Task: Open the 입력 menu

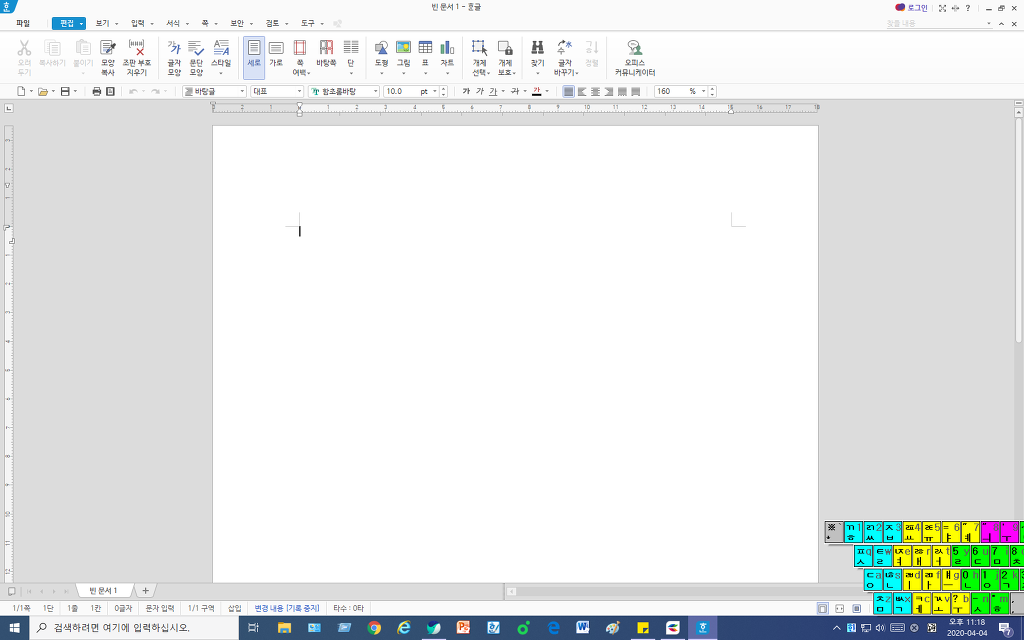Action: pos(138,22)
